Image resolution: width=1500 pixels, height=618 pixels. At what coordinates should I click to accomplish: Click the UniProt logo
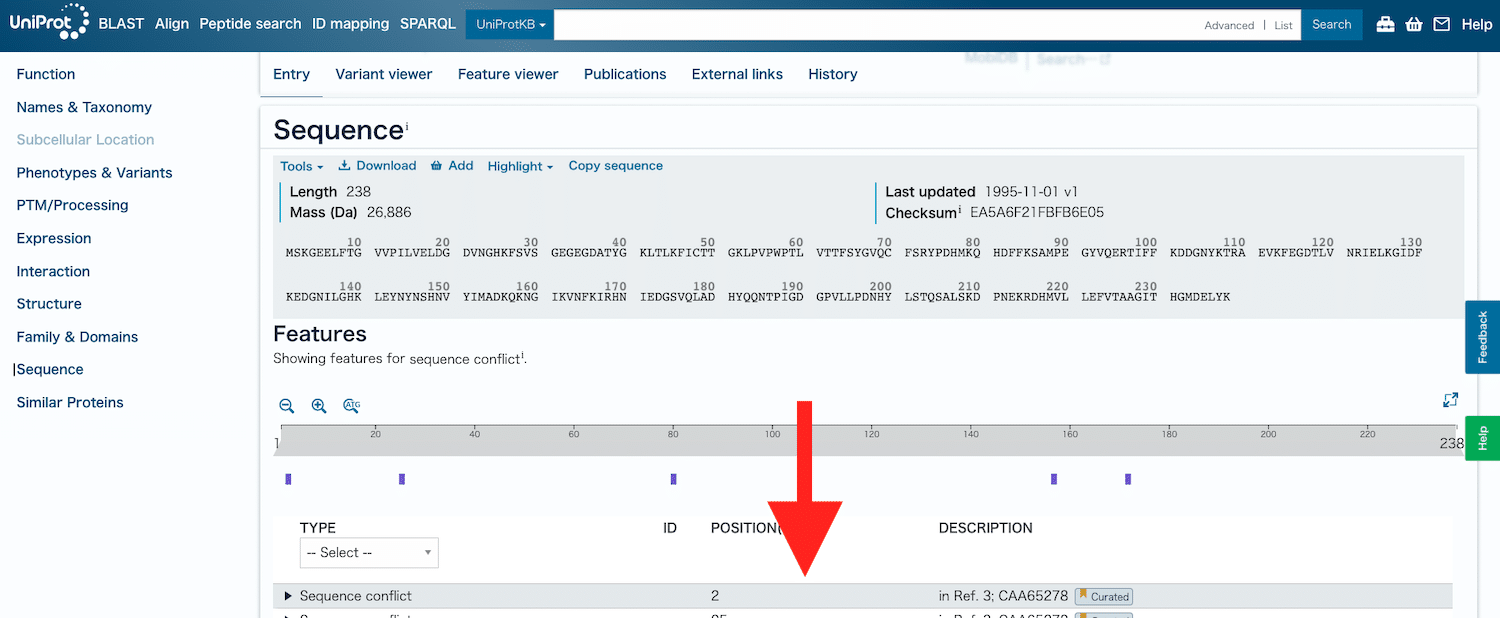click(x=48, y=22)
